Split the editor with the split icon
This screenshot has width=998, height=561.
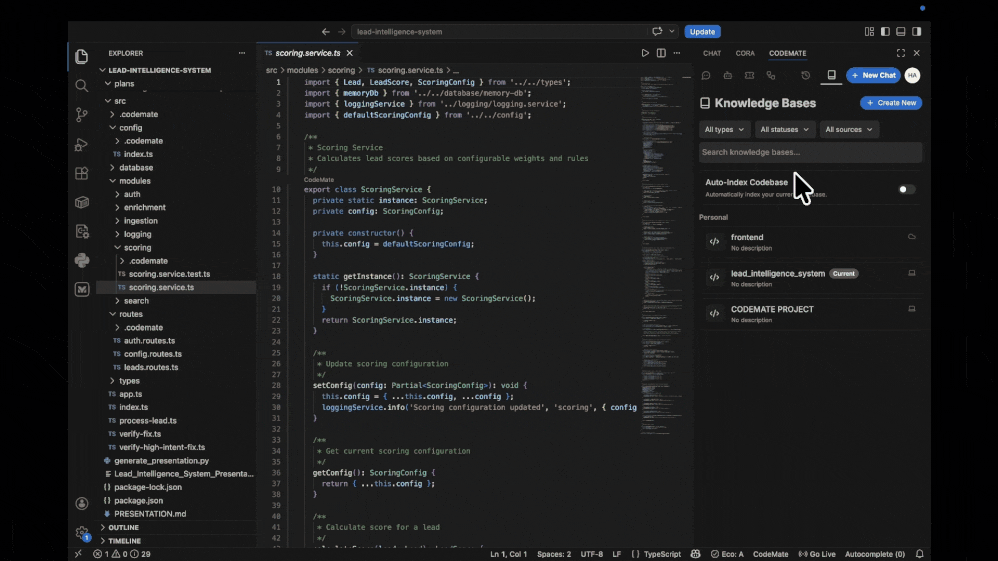[x=661, y=53]
